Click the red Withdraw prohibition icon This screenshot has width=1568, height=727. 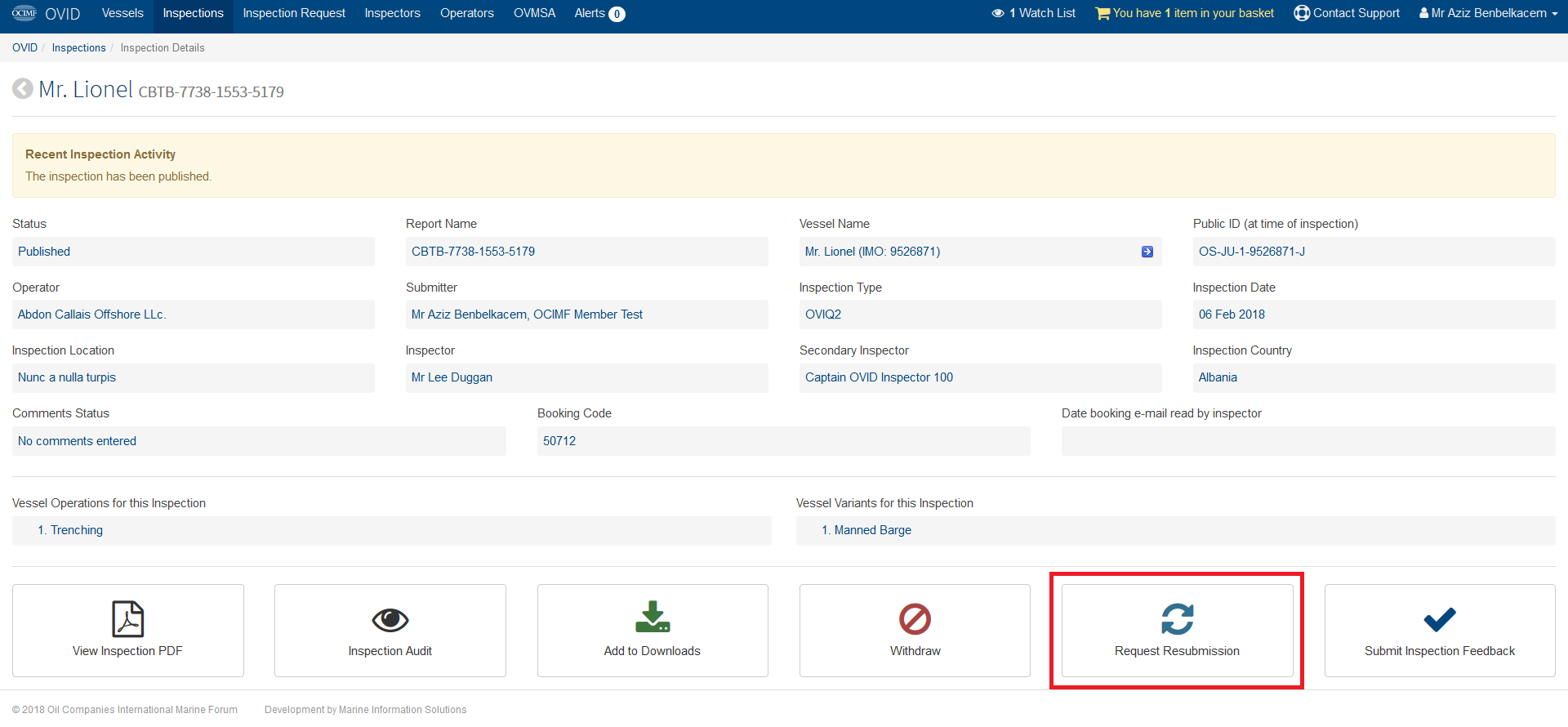(915, 619)
